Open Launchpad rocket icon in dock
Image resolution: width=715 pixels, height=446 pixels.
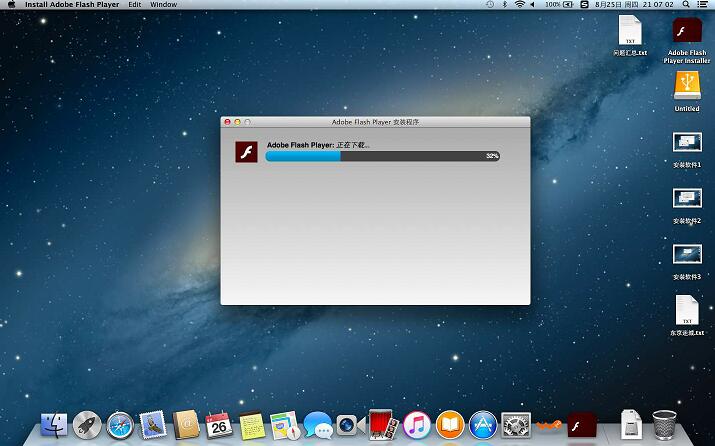click(x=87, y=425)
